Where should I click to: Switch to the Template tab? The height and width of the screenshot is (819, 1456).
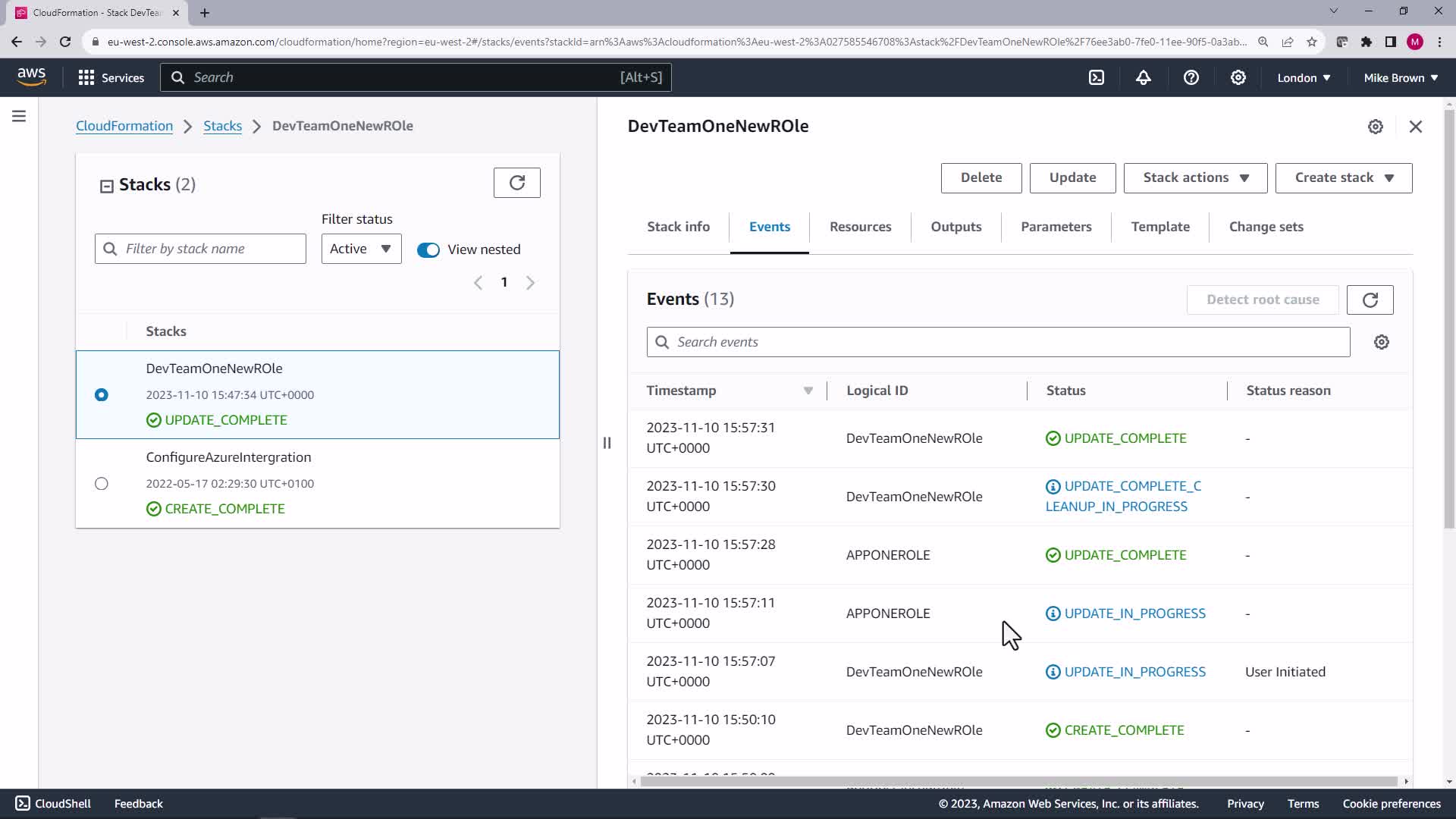[x=1159, y=227]
